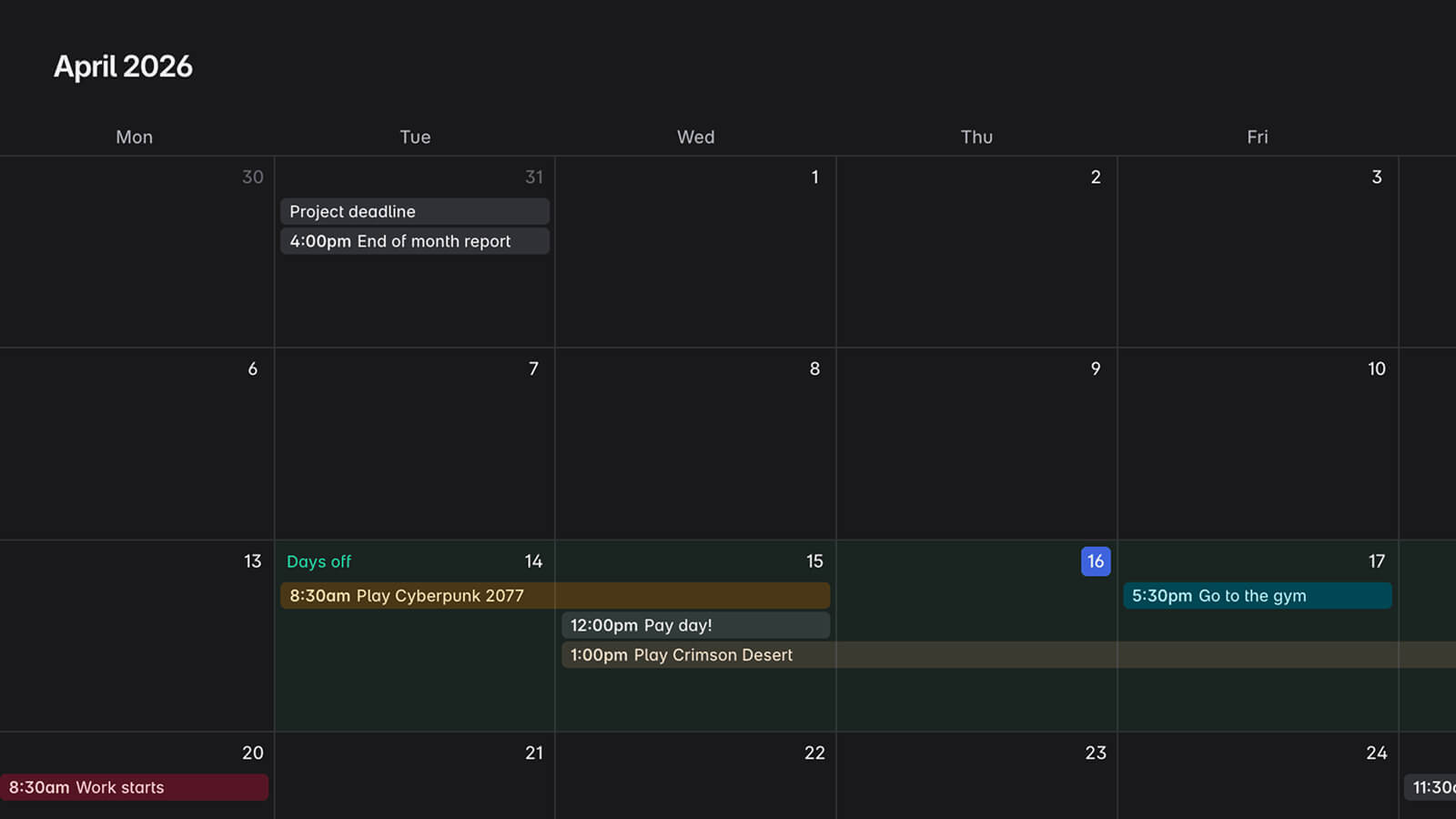Screen dimensions: 1456x819
Task: Select day 30 of previous month
Action: click(x=253, y=177)
